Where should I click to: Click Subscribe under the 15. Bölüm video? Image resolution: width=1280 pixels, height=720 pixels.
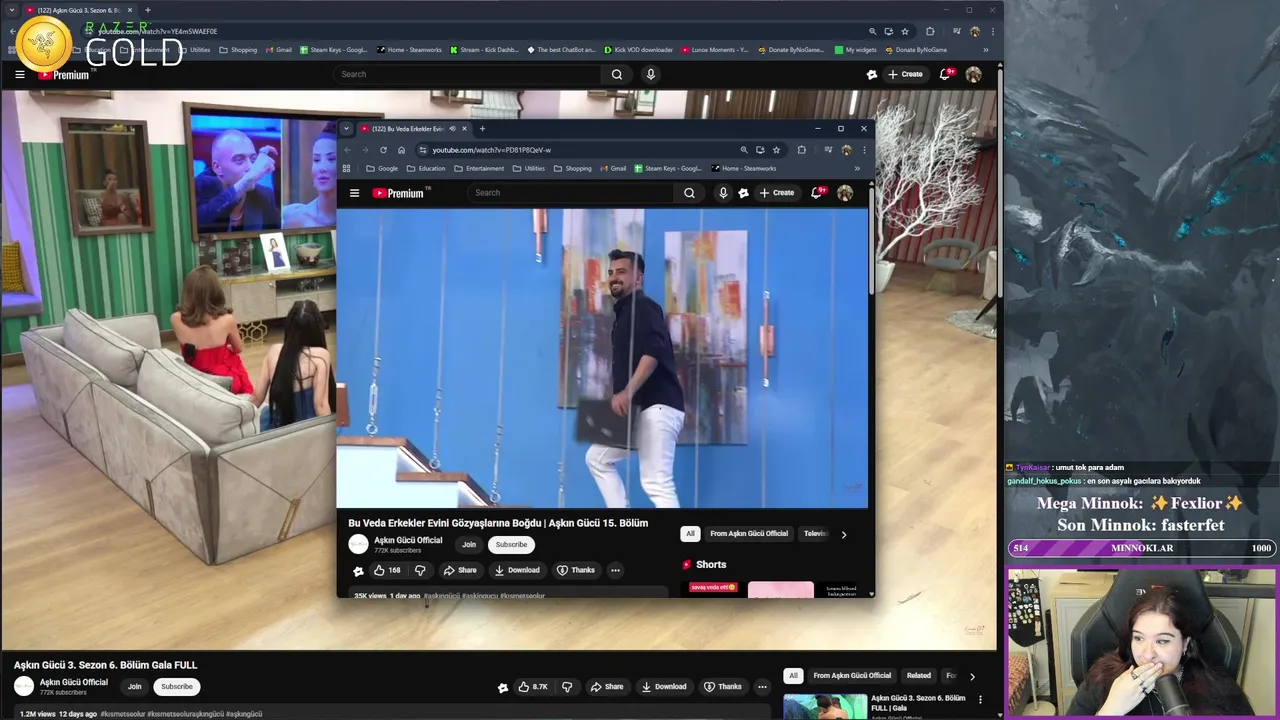coord(511,545)
